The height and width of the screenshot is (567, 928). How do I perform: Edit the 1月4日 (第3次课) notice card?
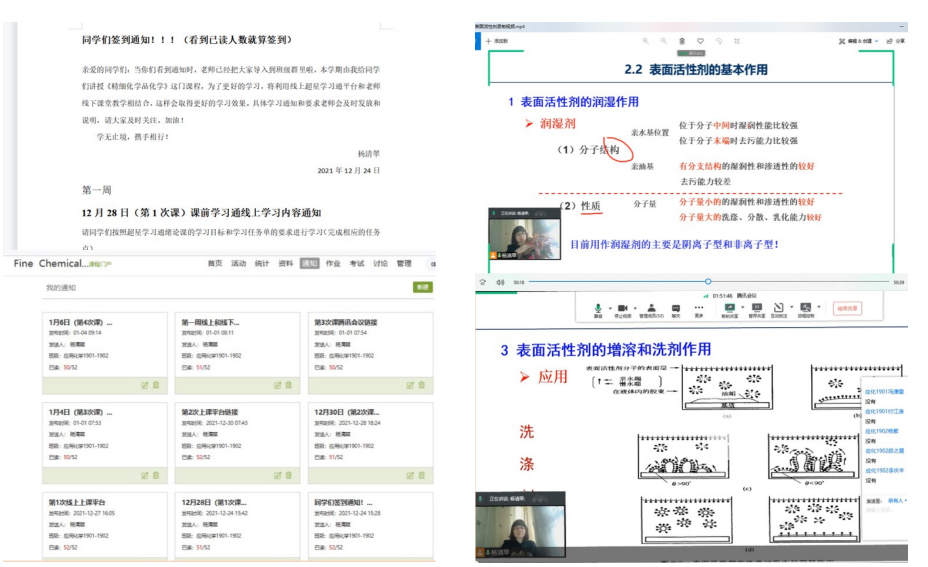[x=144, y=475]
